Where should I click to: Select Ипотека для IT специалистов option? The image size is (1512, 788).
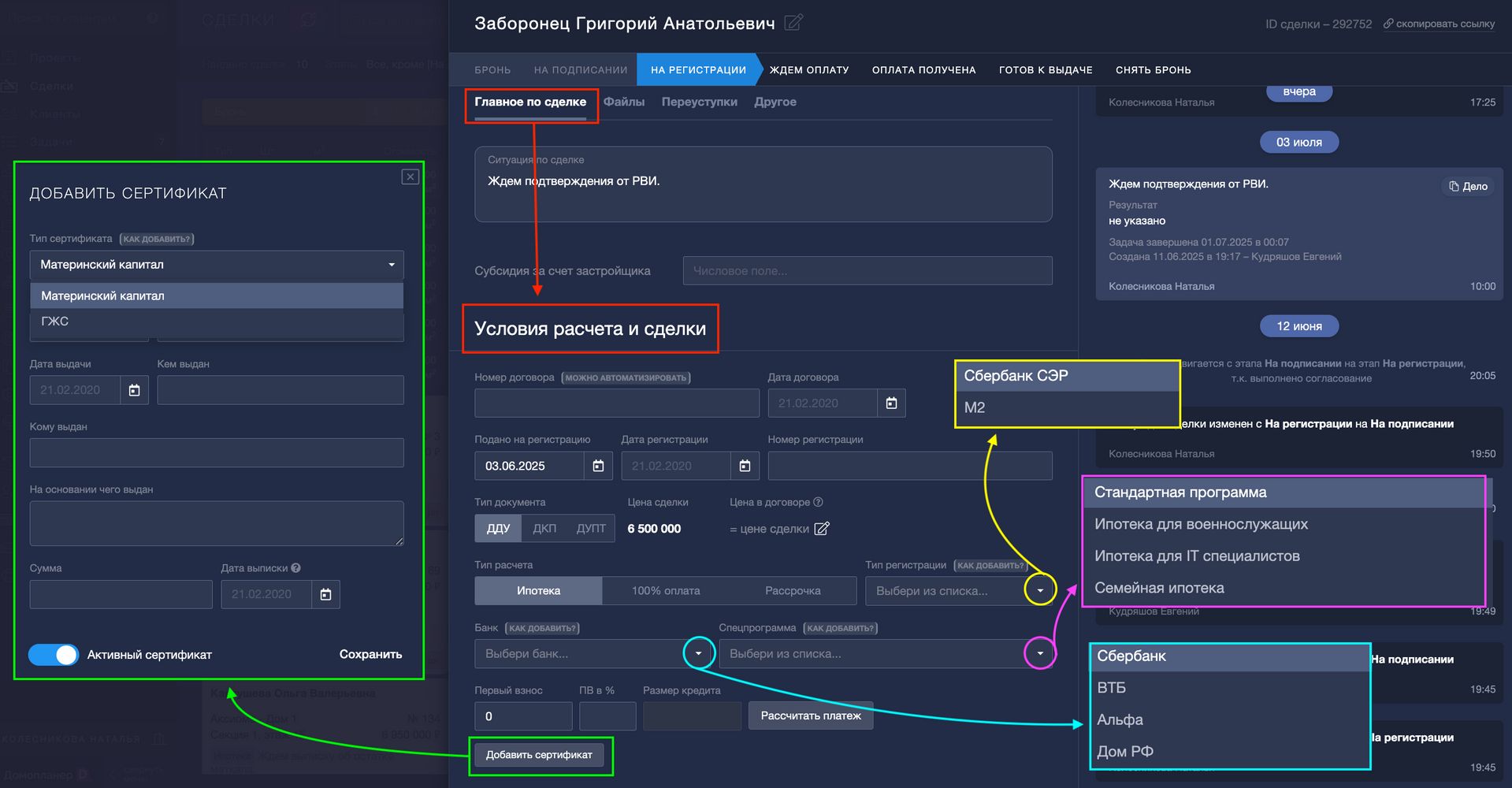click(x=1284, y=556)
